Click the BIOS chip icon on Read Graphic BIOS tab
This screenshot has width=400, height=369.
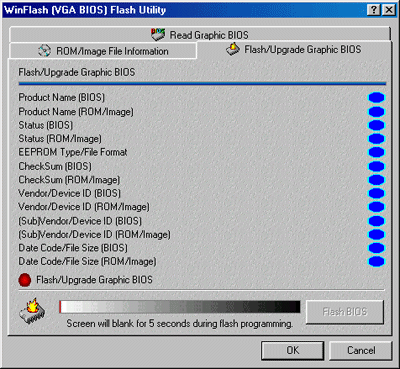158,34
